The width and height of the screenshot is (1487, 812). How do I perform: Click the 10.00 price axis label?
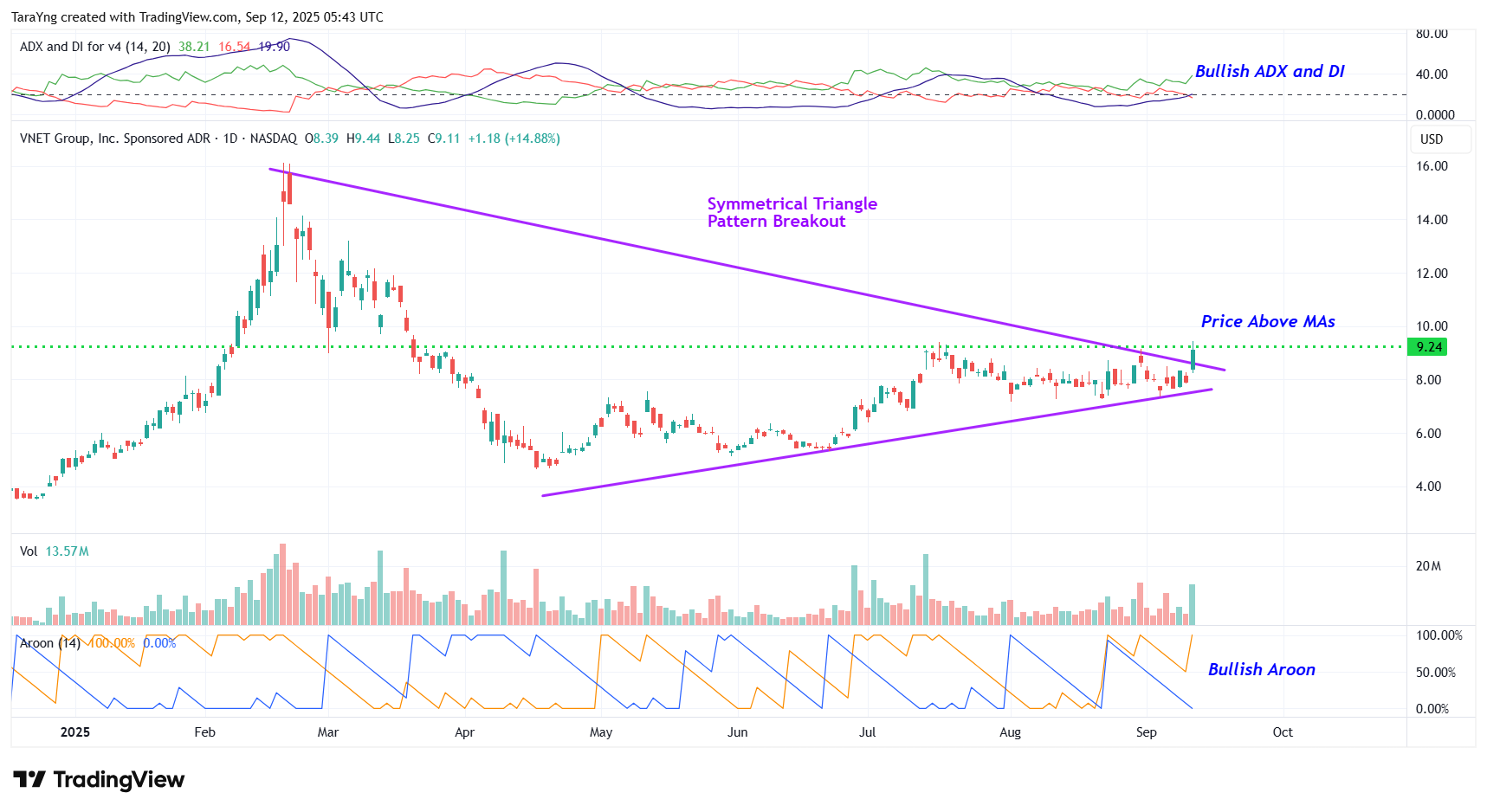coord(1432,326)
